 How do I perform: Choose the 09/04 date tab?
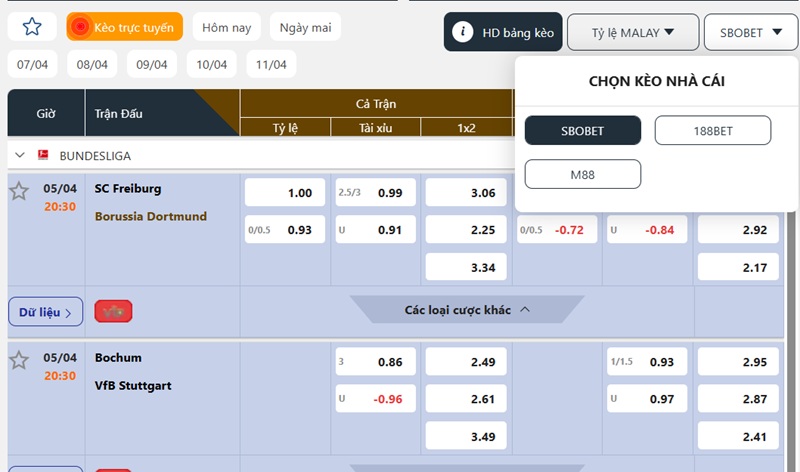click(152, 64)
